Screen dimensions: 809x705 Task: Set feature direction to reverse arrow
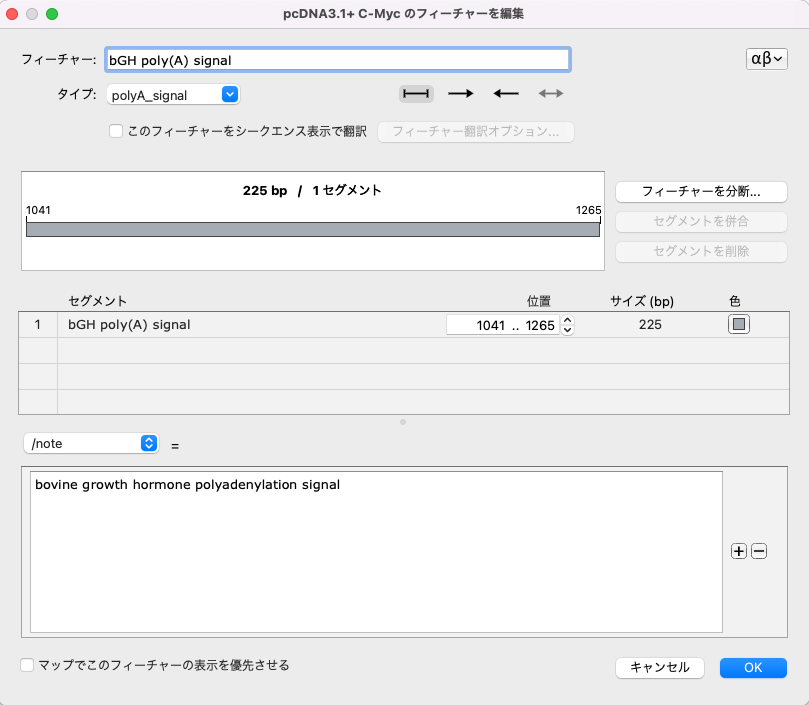[x=505, y=92]
